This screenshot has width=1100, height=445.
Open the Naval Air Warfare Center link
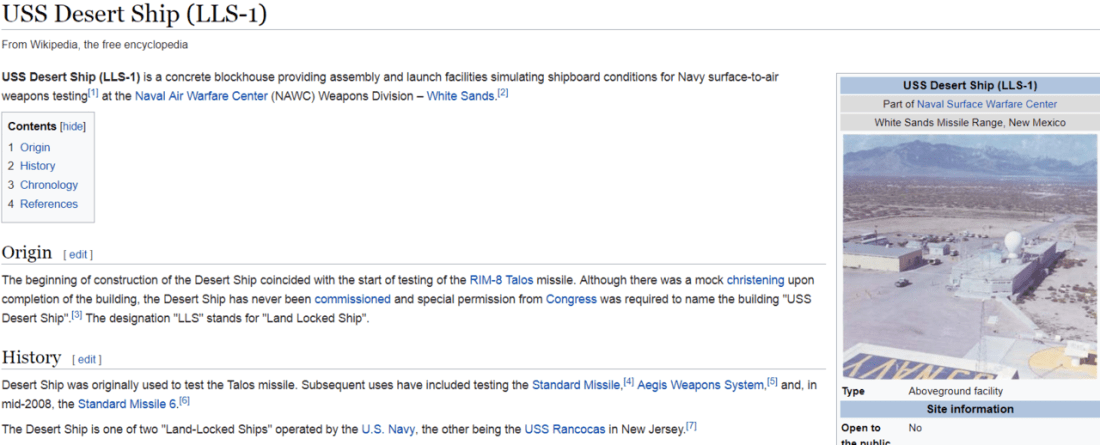coord(201,96)
